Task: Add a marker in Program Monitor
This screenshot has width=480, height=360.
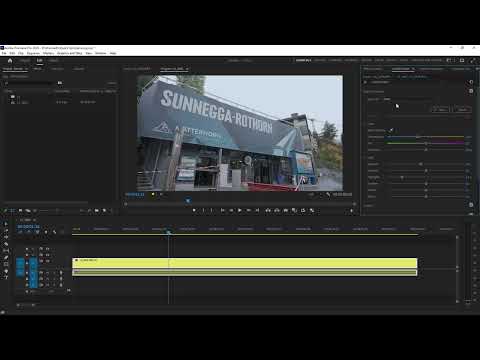Action: (194, 210)
